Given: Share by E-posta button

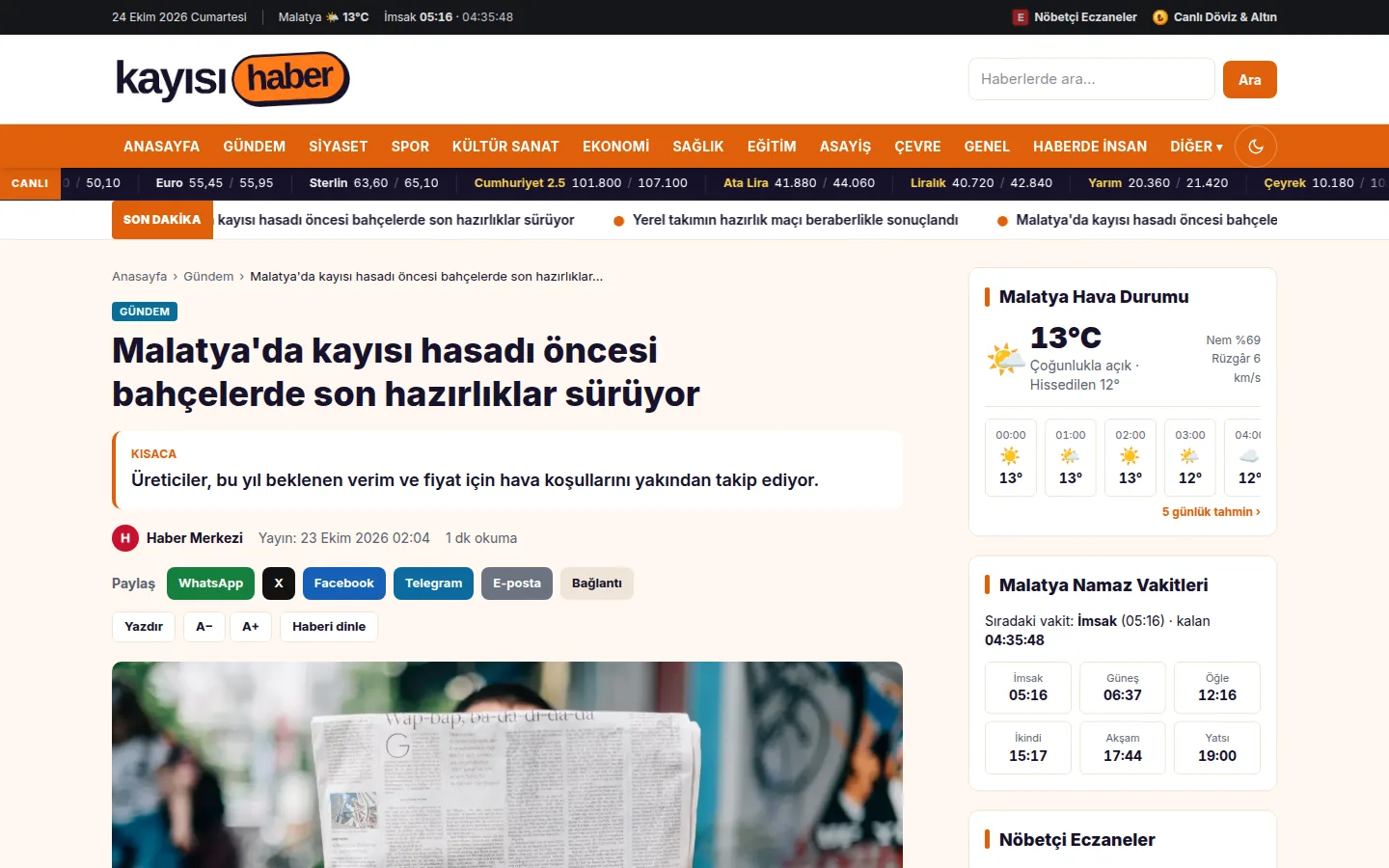Looking at the screenshot, I should (517, 583).
